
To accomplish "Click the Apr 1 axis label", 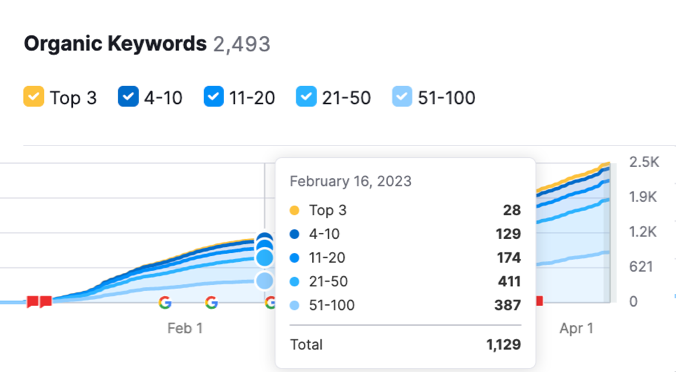I will click(x=576, y=328).
